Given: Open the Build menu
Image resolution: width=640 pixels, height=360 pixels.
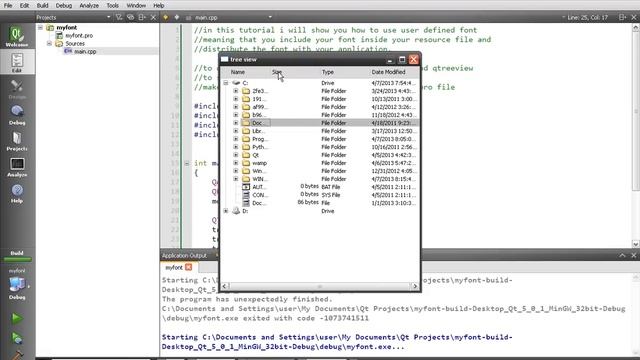Looking at the screenshot, I should pos(42,5).
